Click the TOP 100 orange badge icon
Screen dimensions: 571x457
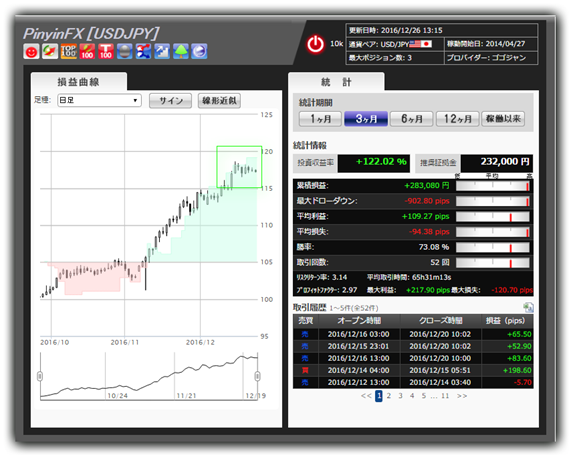pyautogui.click(x=68, y=51)
